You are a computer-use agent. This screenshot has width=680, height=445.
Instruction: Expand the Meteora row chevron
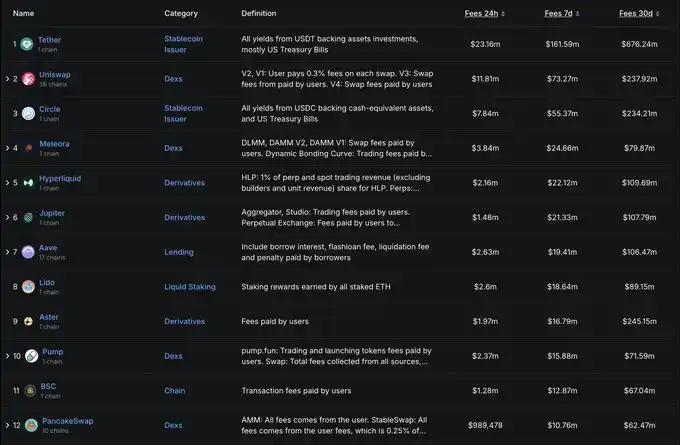7,148
